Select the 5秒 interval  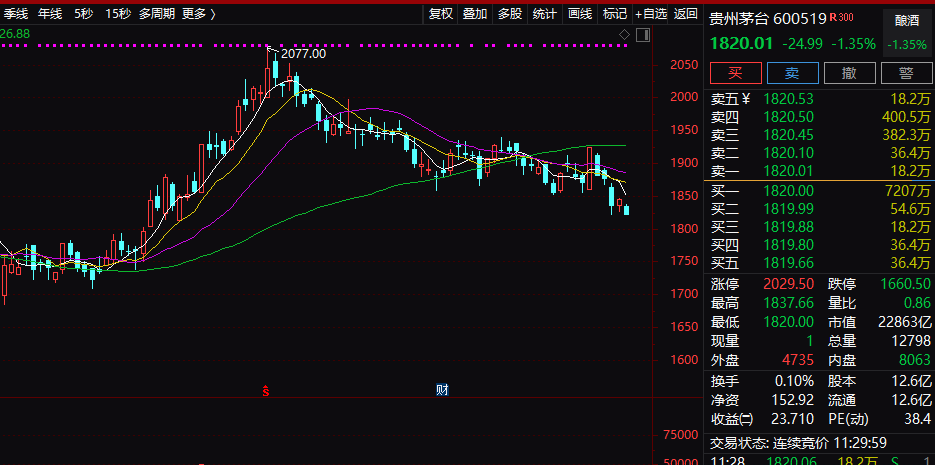83,14
